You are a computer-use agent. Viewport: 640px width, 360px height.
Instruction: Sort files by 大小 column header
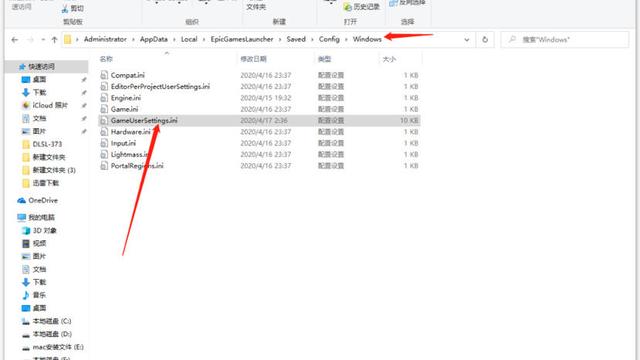[389, 59]
